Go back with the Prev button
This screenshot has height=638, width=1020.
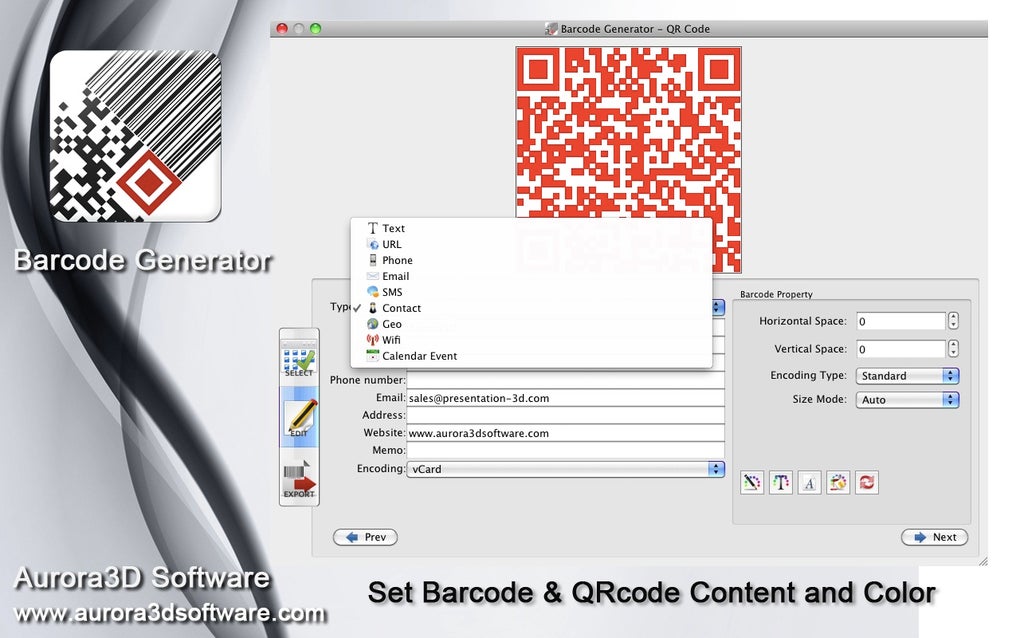[x=365, y=537]
